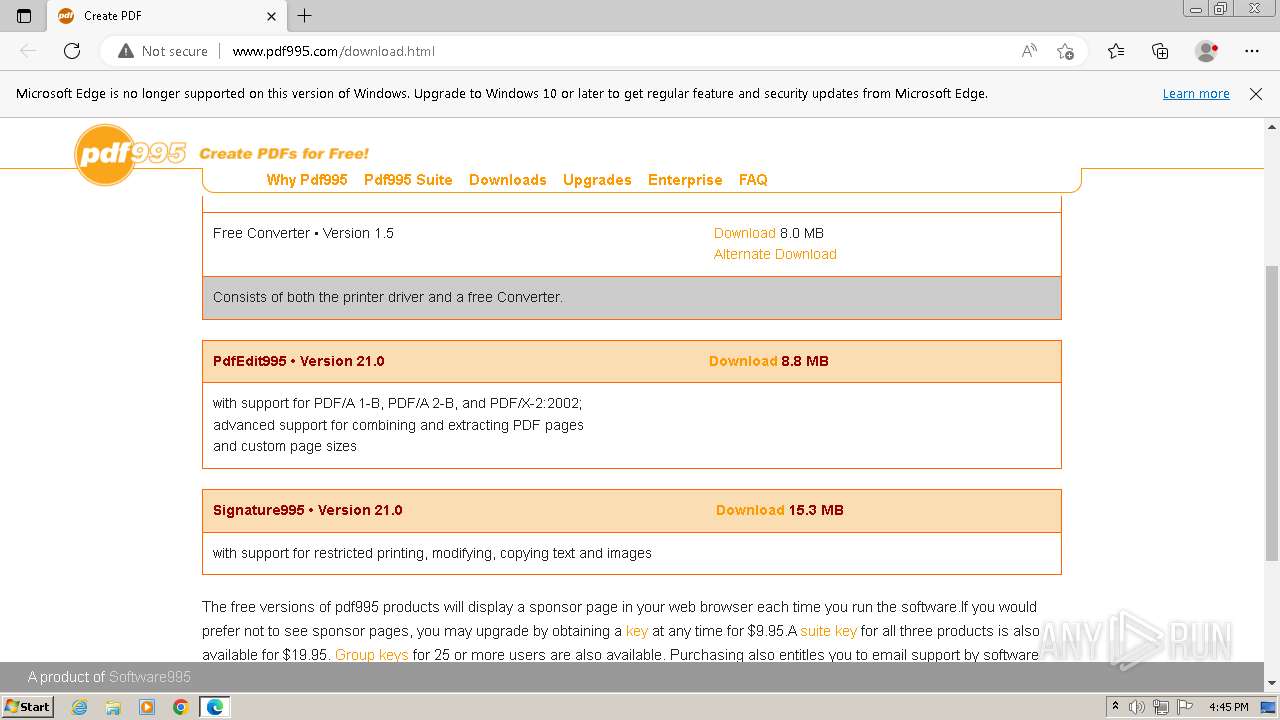This screenshot has height=720, width=1280.
Task: Click the Microsoft Edge taskbar icon
Action: point(215,707)
